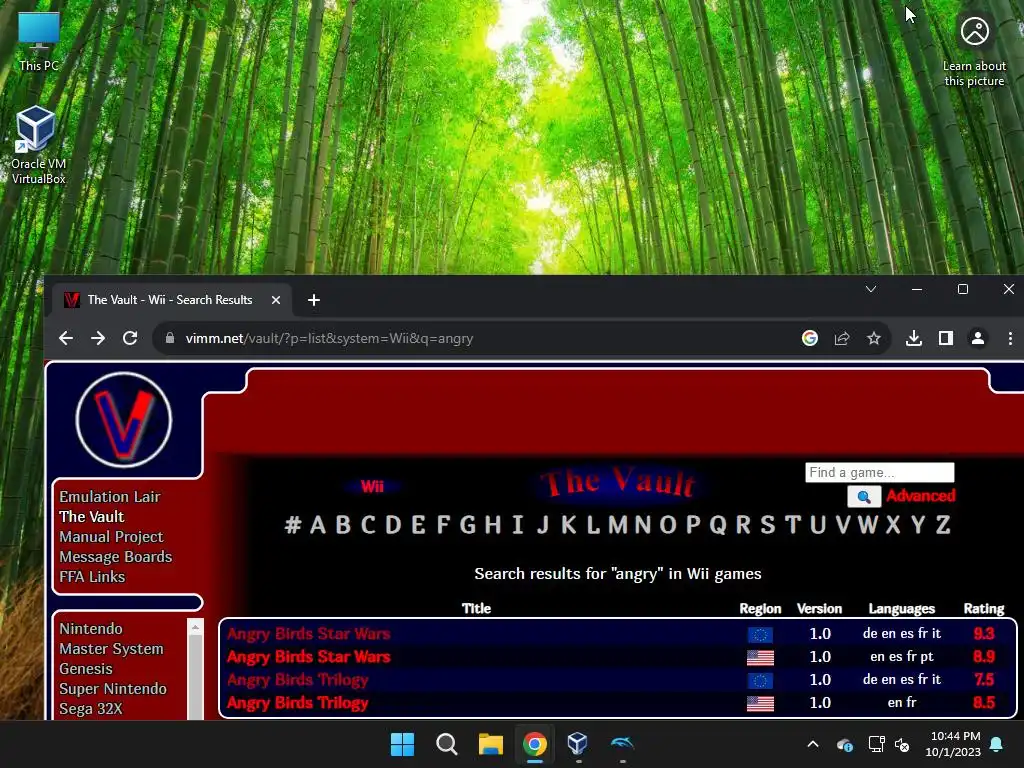The height and width of the screenshot is (768, 1024).
Task: Go forward in Chrome history
Action: 98,338
